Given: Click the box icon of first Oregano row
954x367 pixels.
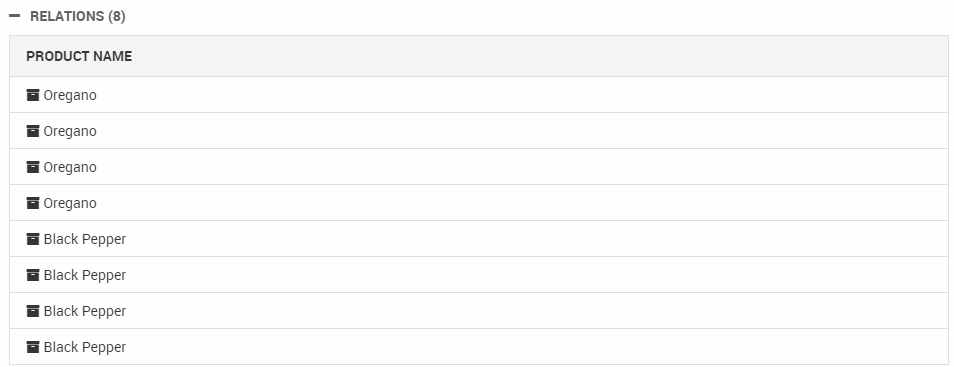Looking at the screenshot, I should (33, 95).
